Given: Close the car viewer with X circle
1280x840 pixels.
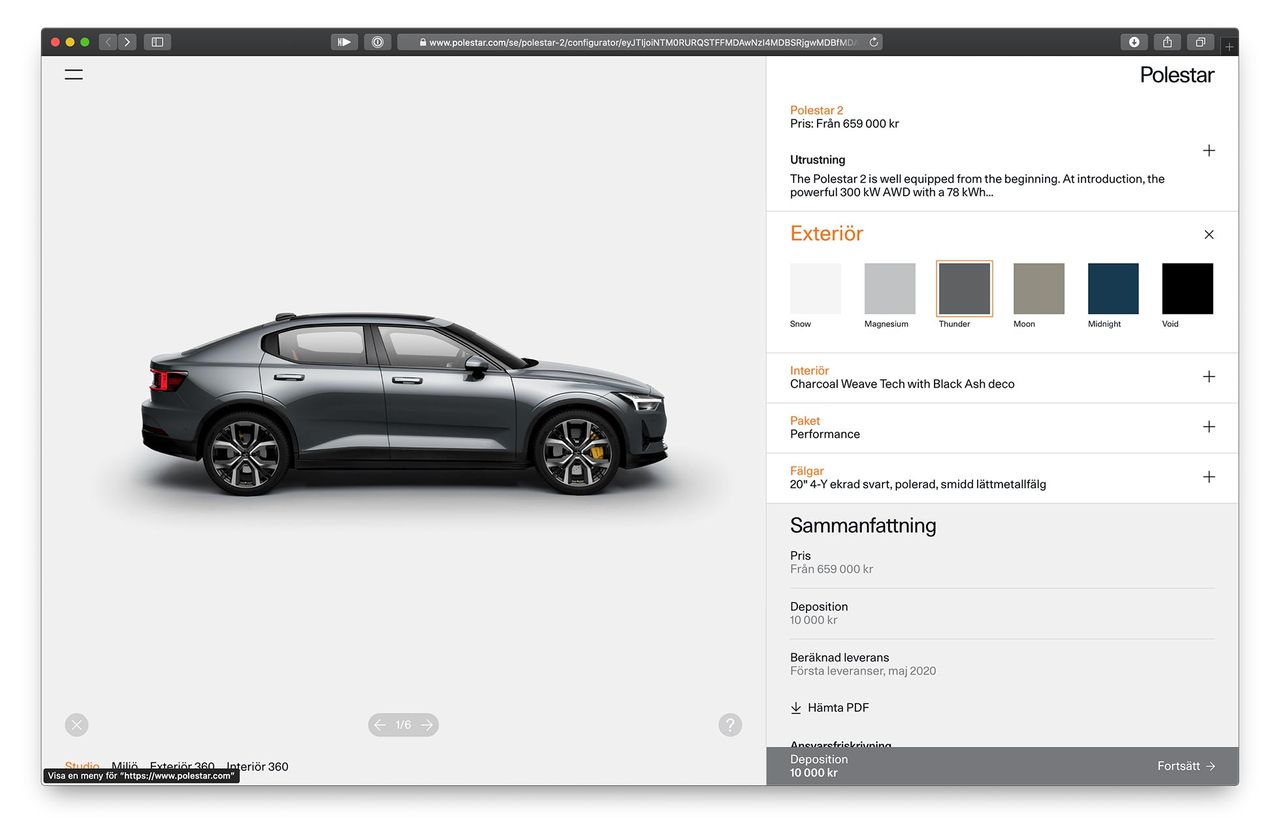Looking at the screenshot, I should 77,725.
